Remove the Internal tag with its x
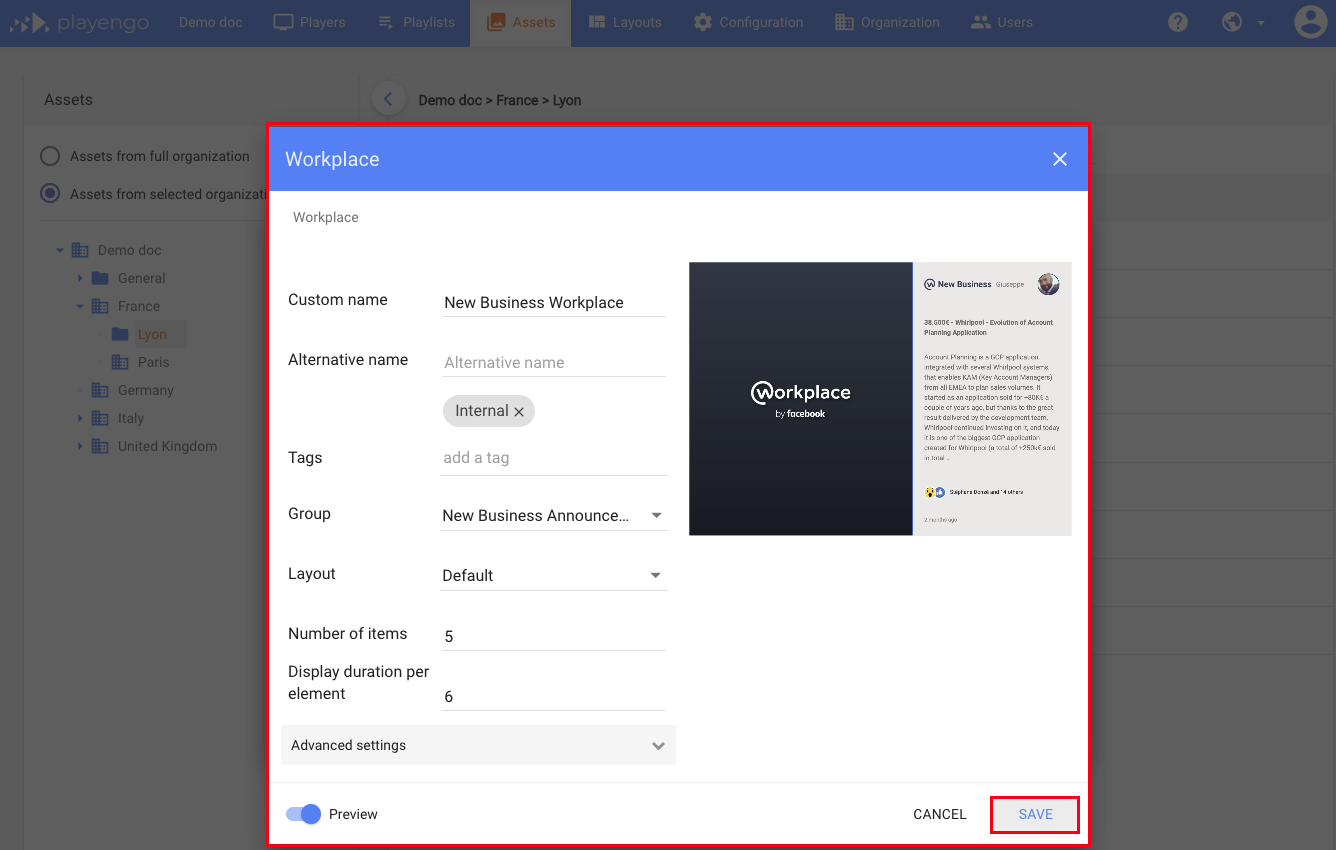The image size is (1336, 850). (519, 412)
